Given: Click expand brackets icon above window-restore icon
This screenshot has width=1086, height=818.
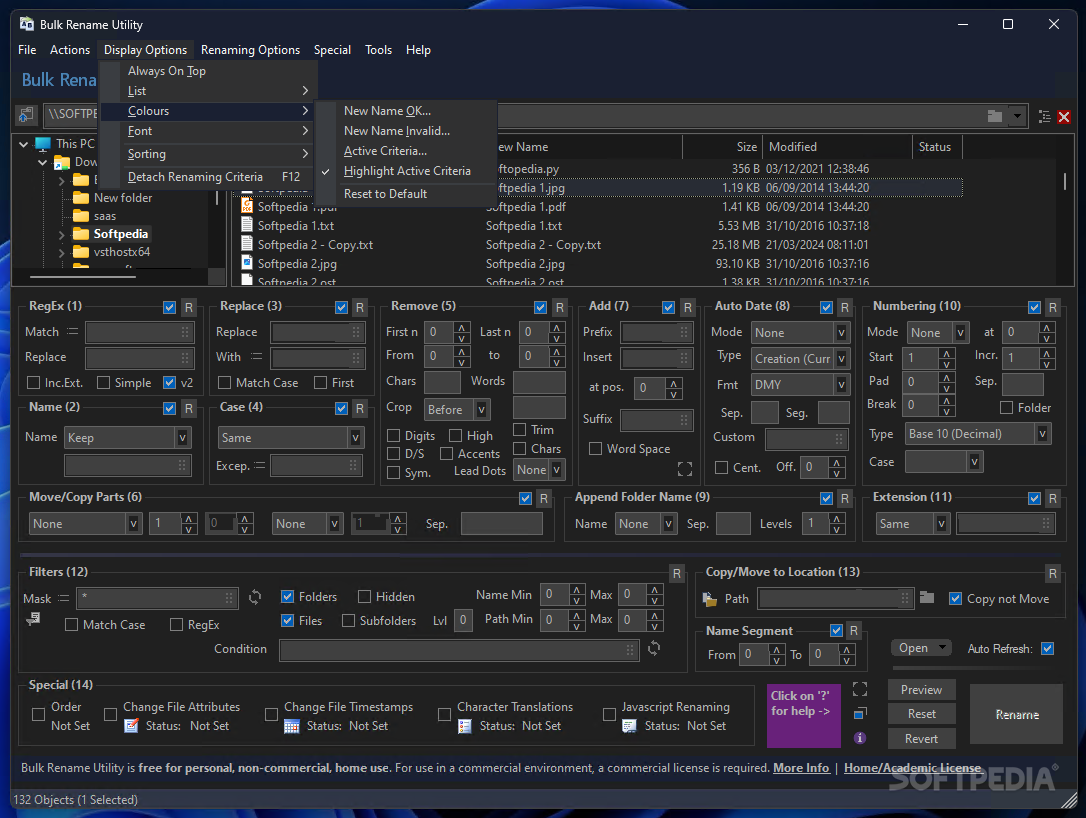Looking at the screenshot, I should click(x=860, y=689).
